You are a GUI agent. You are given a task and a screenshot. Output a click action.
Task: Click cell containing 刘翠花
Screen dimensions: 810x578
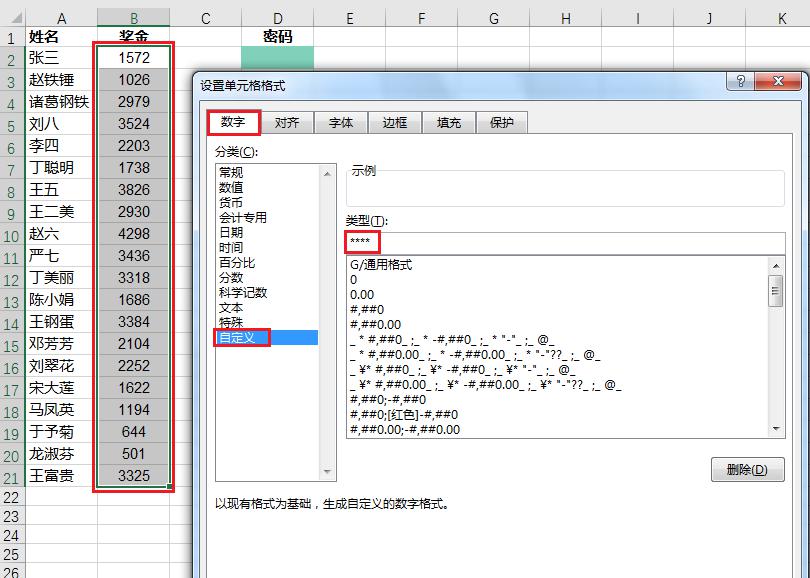[61, 366]
